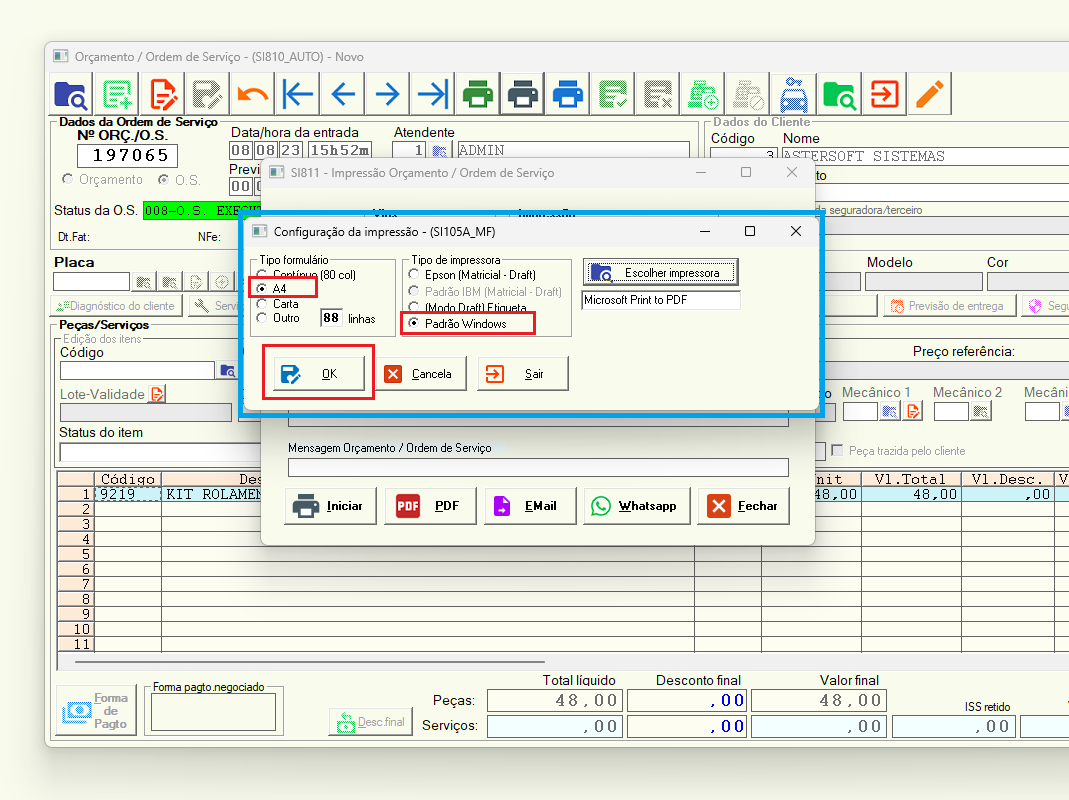Click the Fechar button
Image resolution: width=1069 pixels, height=800 pixels.
coord(743,506)
